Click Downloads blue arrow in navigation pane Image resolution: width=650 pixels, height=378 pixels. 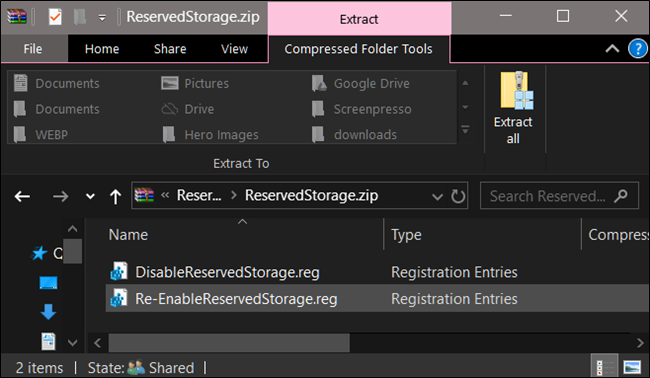[48, 312]
